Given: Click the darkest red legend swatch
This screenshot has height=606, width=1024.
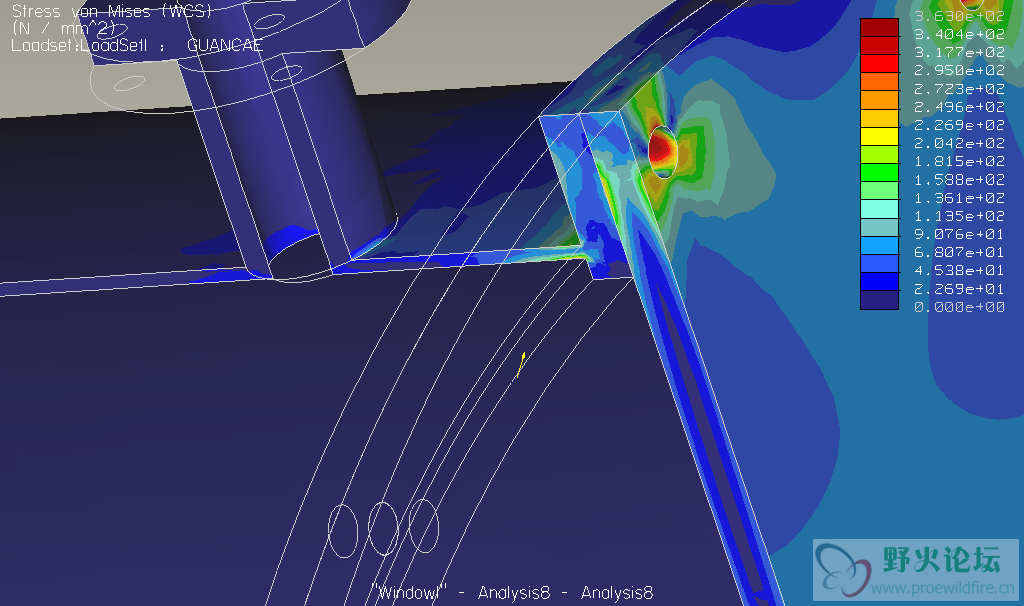Looking at the screenshot, I should click(x=879, y=27).
